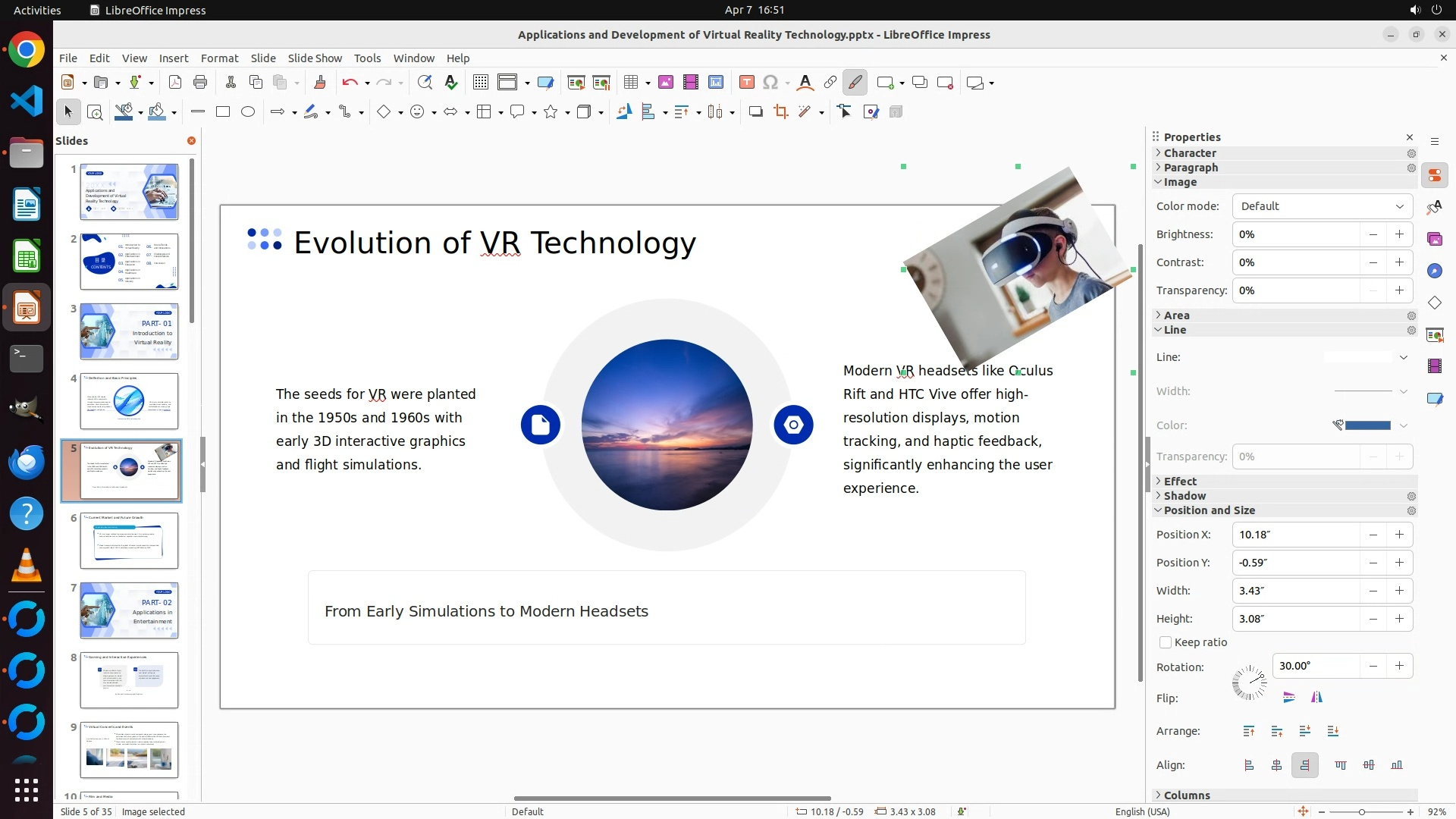
Task: Toggle the Display Grid icon
Action: (x=480, y=83)
